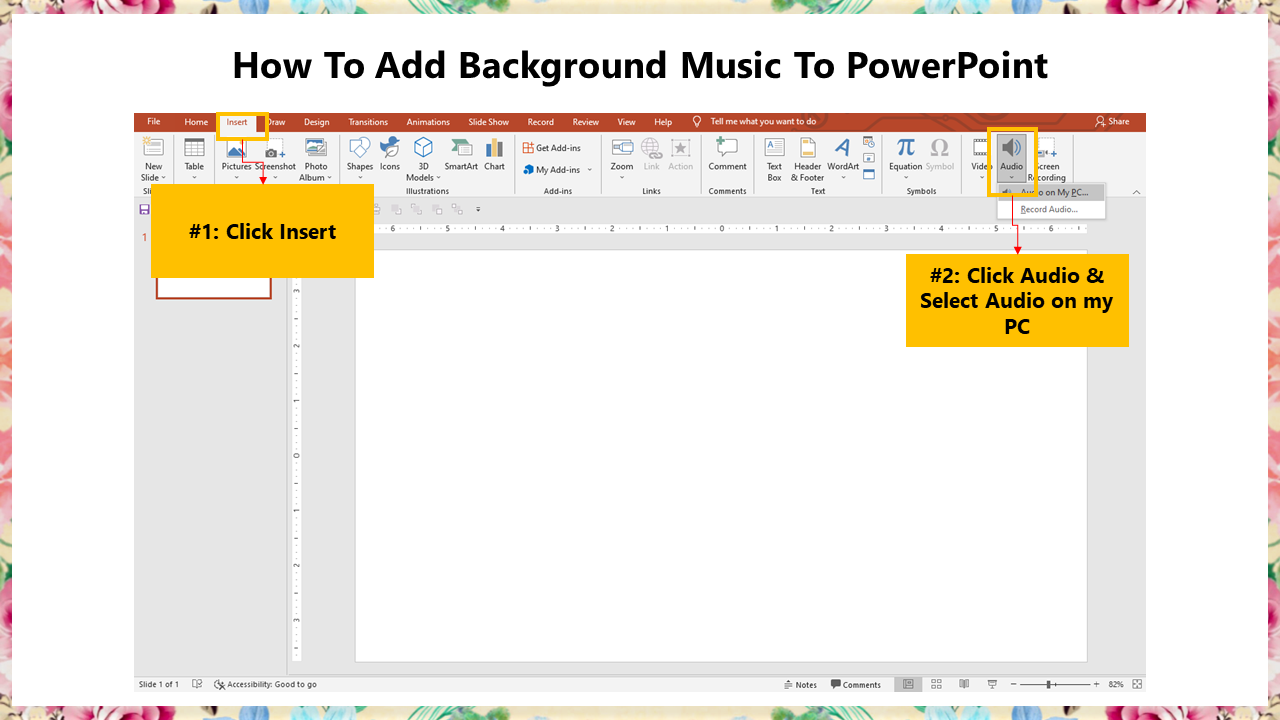This screenshot has width=1280, height=720.
Task: Open the Animations tab
Action: click(428, 122)
